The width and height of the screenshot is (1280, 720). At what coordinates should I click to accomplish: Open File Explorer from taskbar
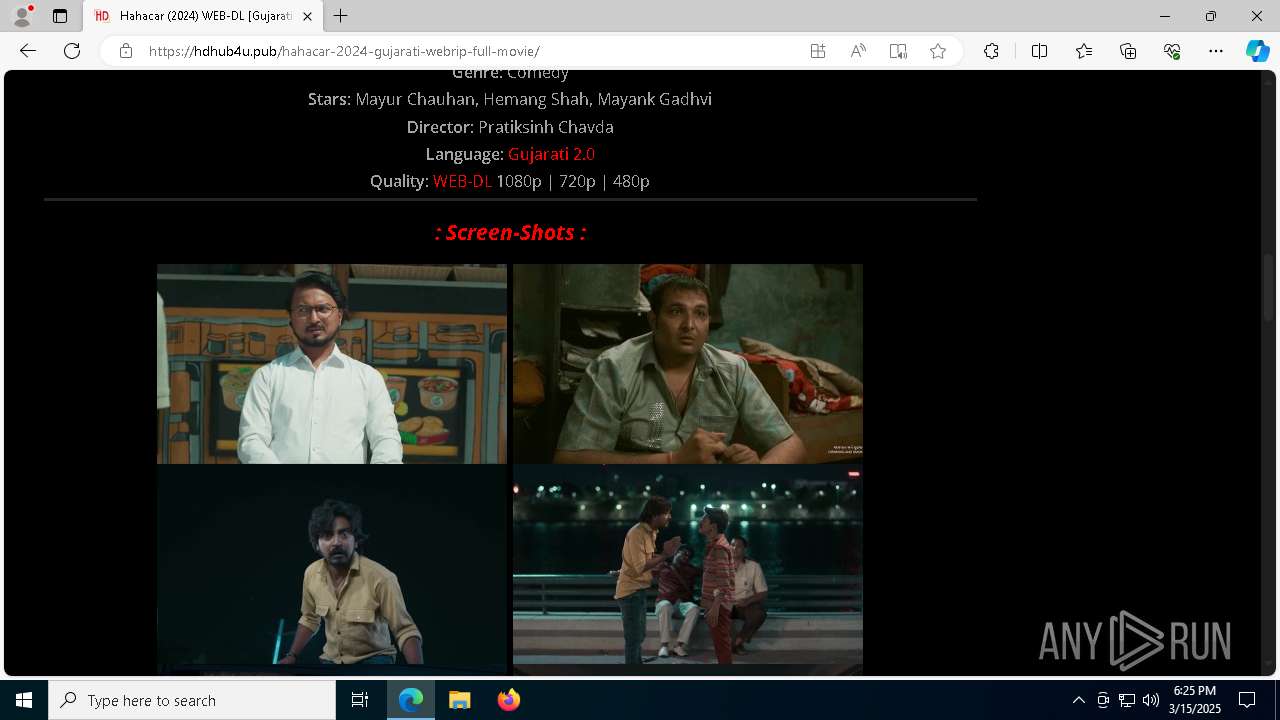(460, 700)
